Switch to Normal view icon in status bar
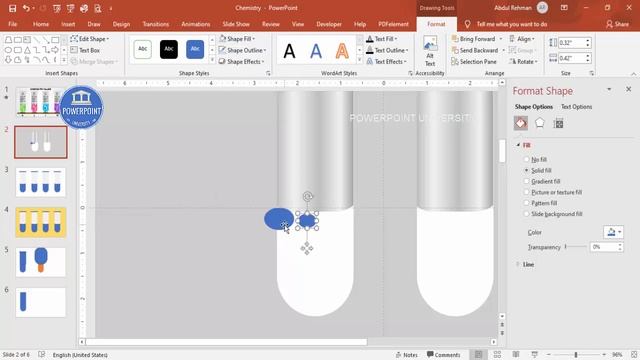This screenshot has width=640, height=360. tap(478, 355)
